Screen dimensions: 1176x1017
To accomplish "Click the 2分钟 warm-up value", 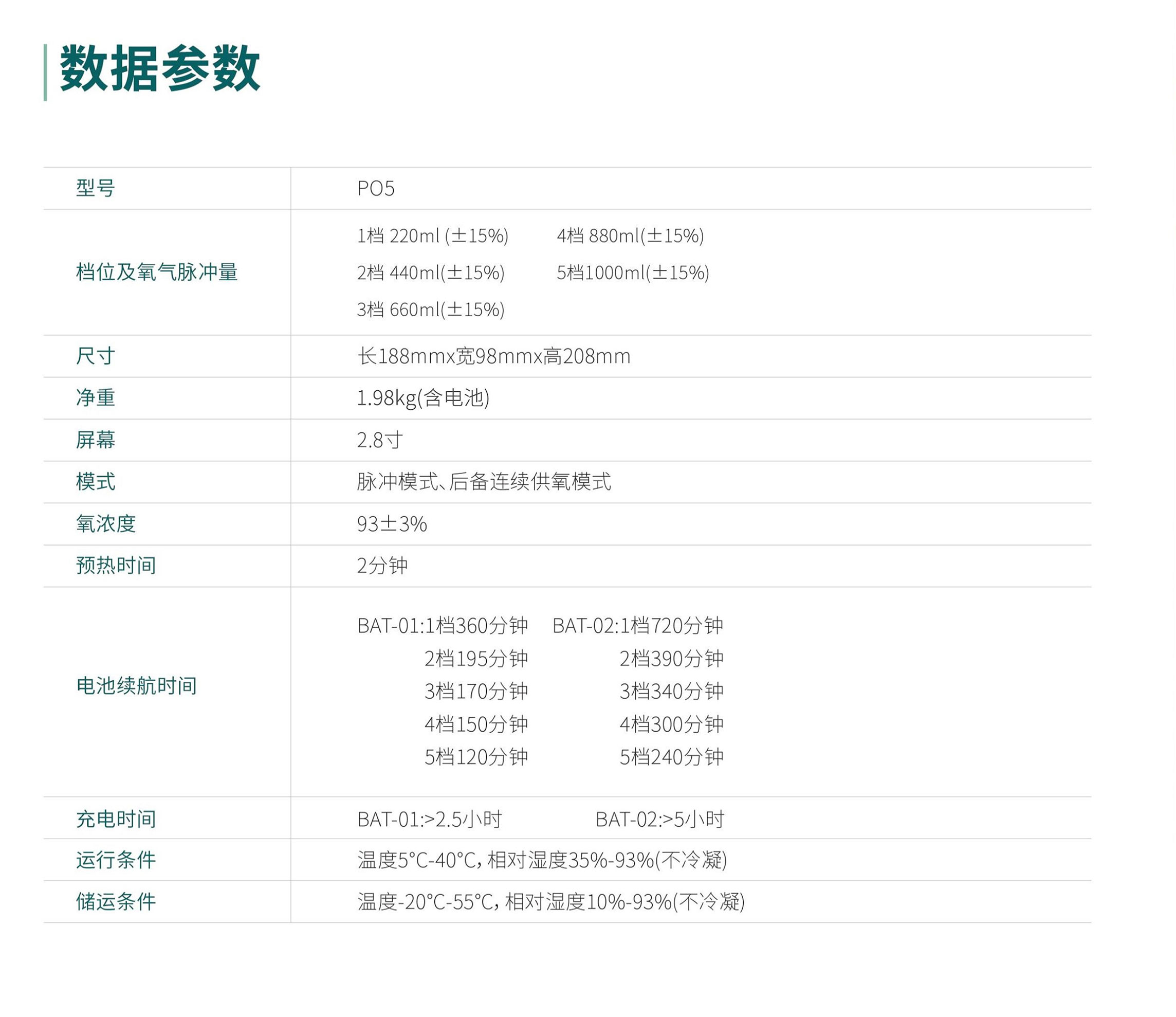I will pyautogui.click(x=382, y=566).
